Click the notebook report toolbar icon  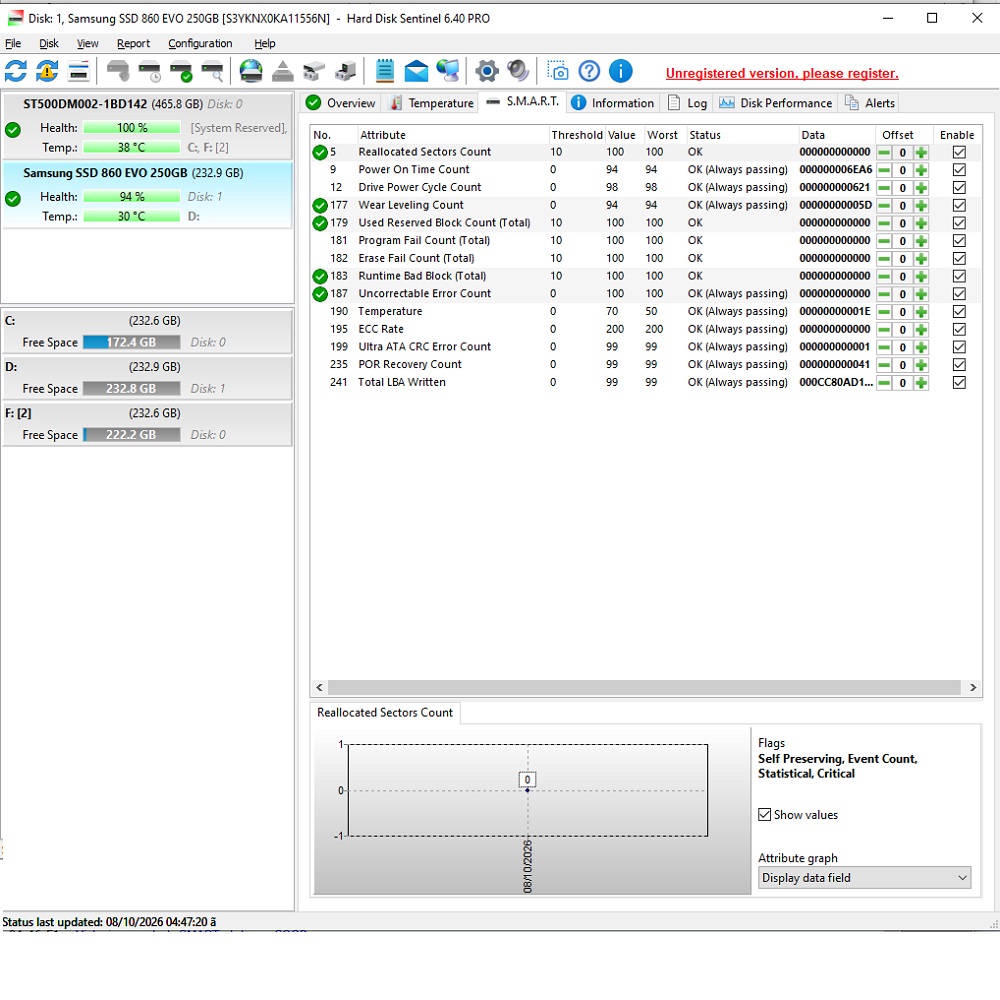tap(385, 71)
